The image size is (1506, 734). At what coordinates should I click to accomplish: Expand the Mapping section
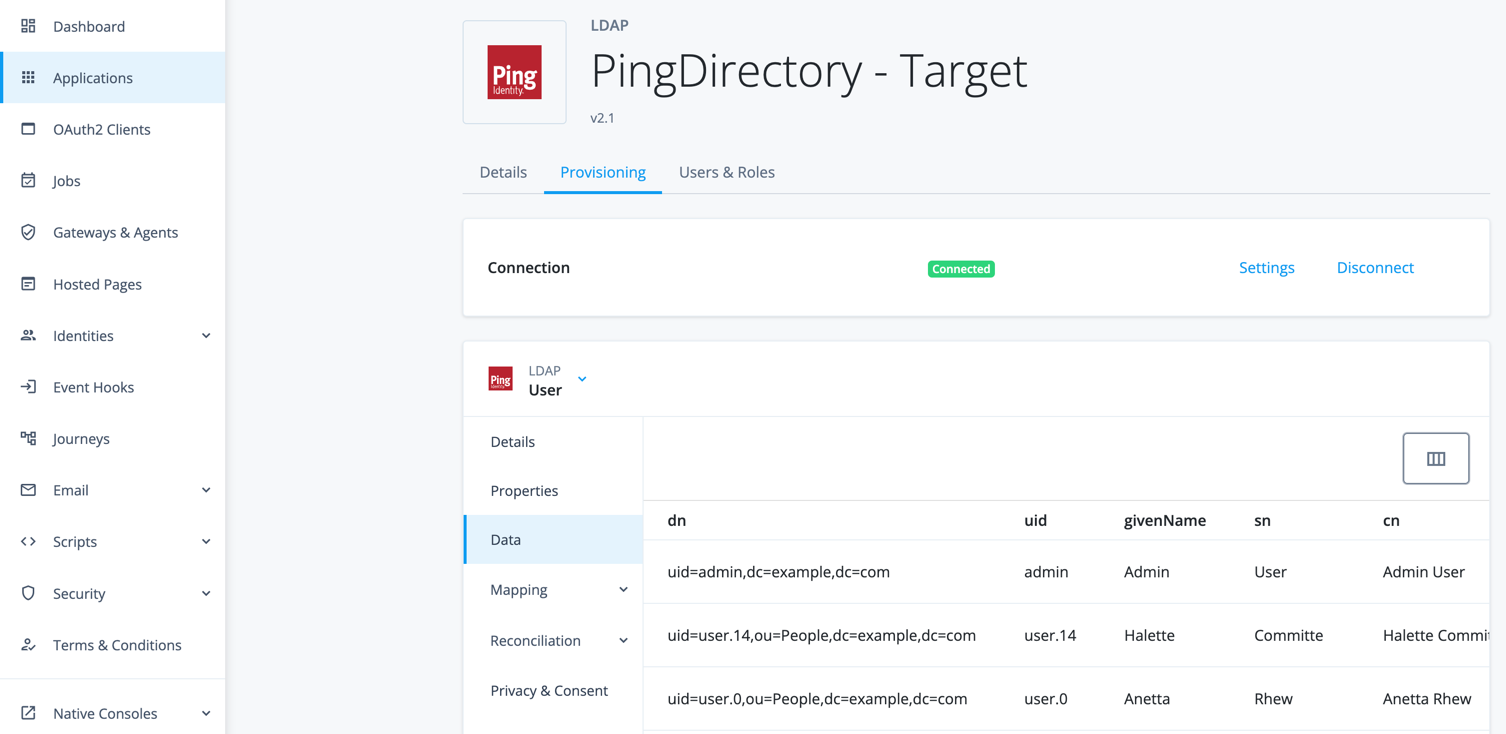click(x=623, y=589)
